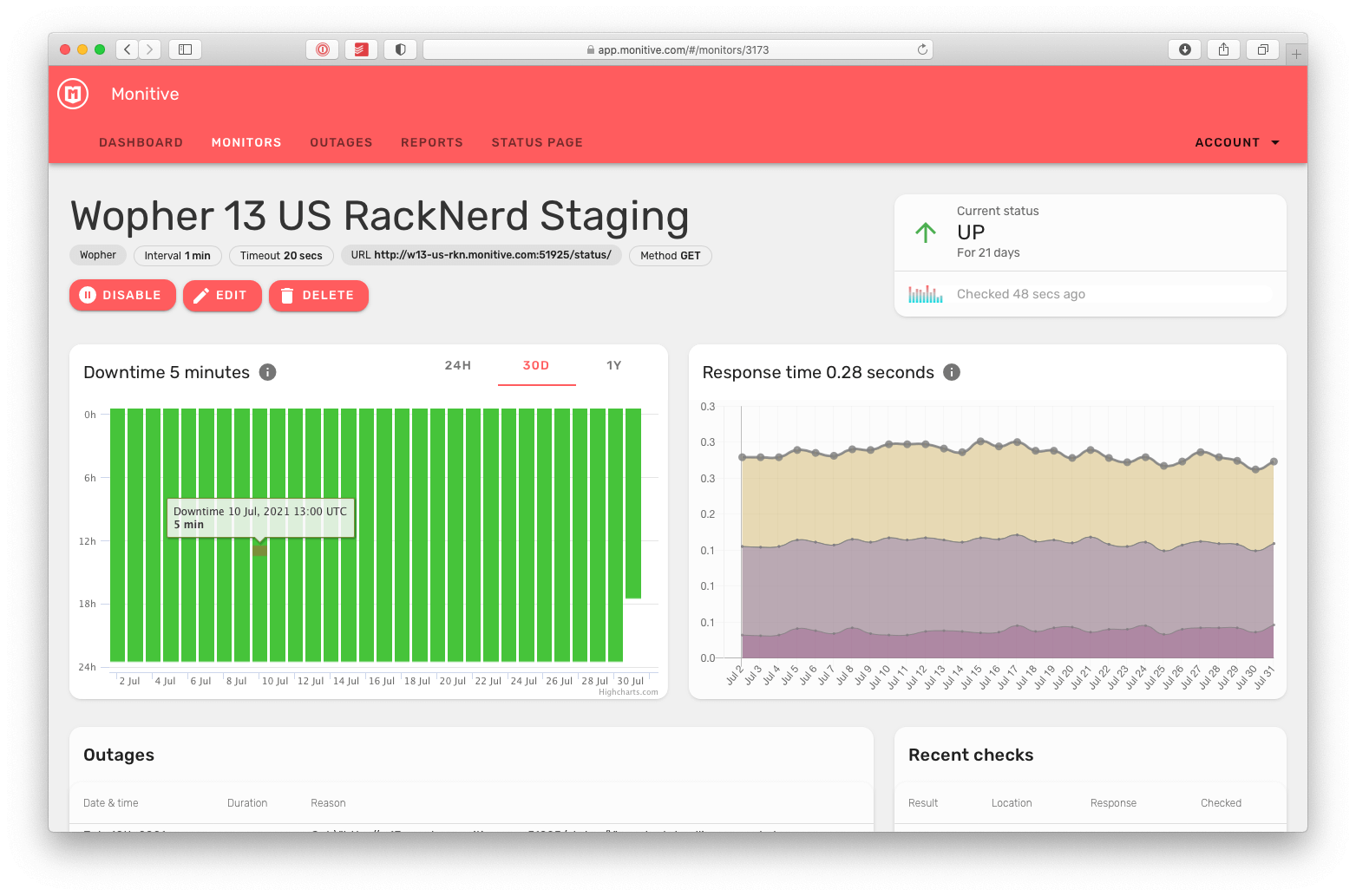Open the Status Page nav item
This screenshot has width=1356, height=896.
(537, 142)
